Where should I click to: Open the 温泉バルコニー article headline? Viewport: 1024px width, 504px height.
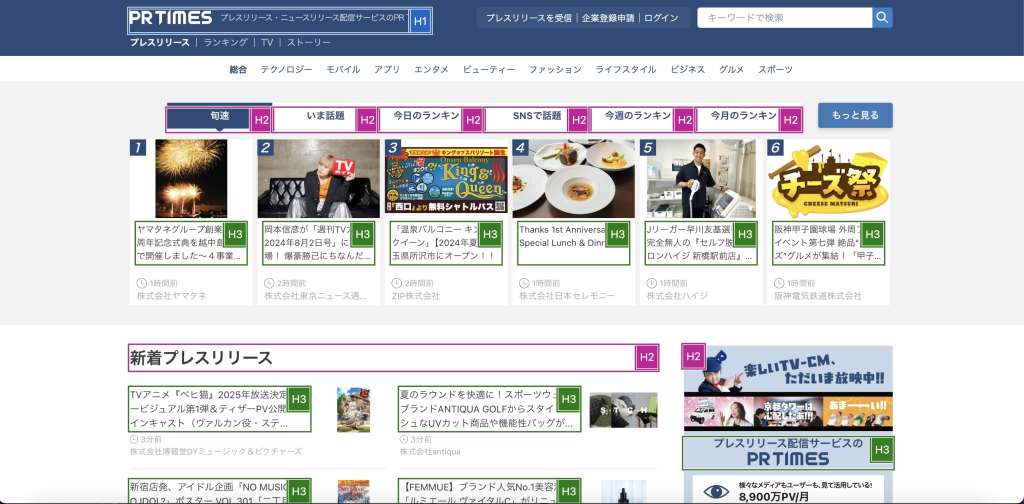tap(446, 243)
